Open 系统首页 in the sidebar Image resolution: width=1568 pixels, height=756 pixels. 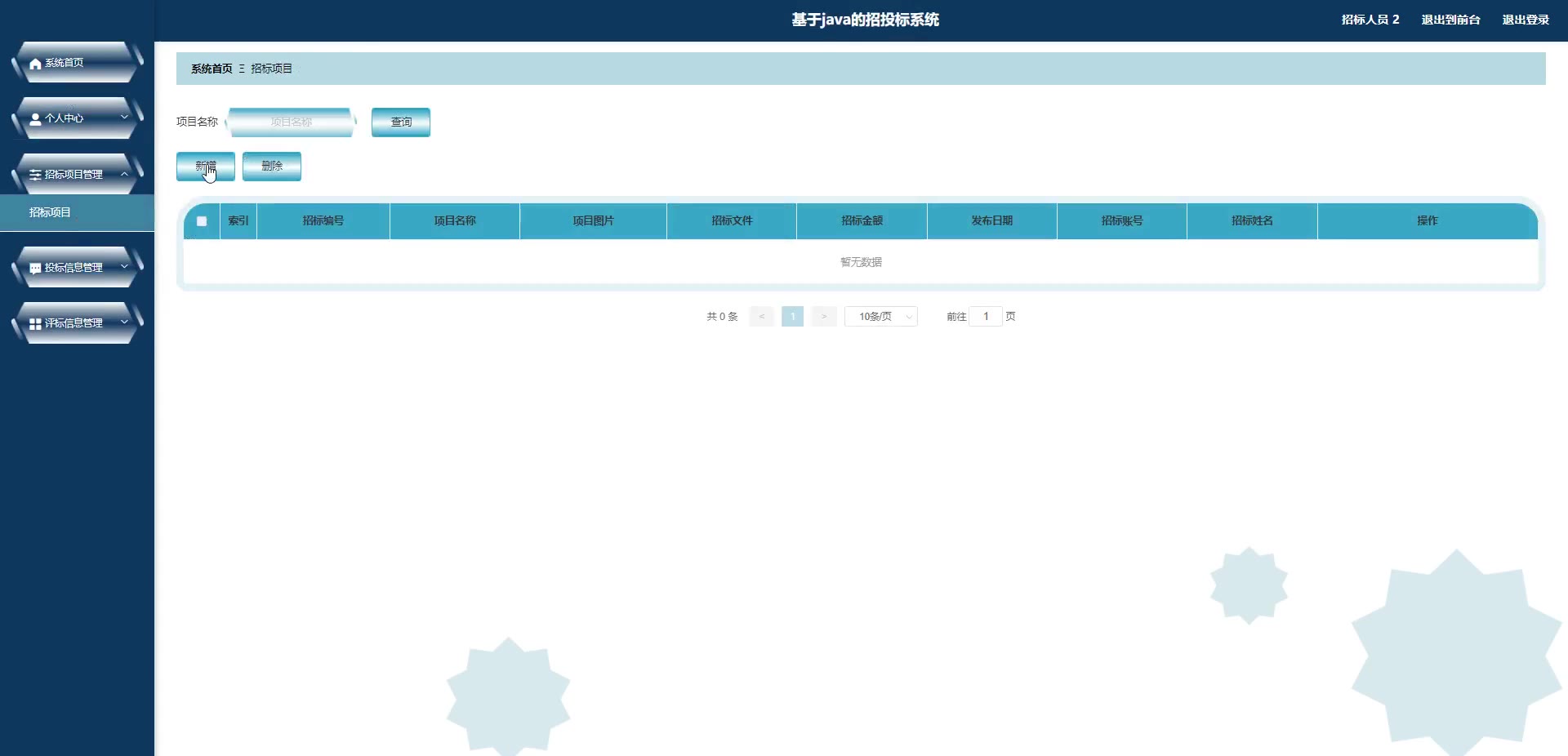77,63
